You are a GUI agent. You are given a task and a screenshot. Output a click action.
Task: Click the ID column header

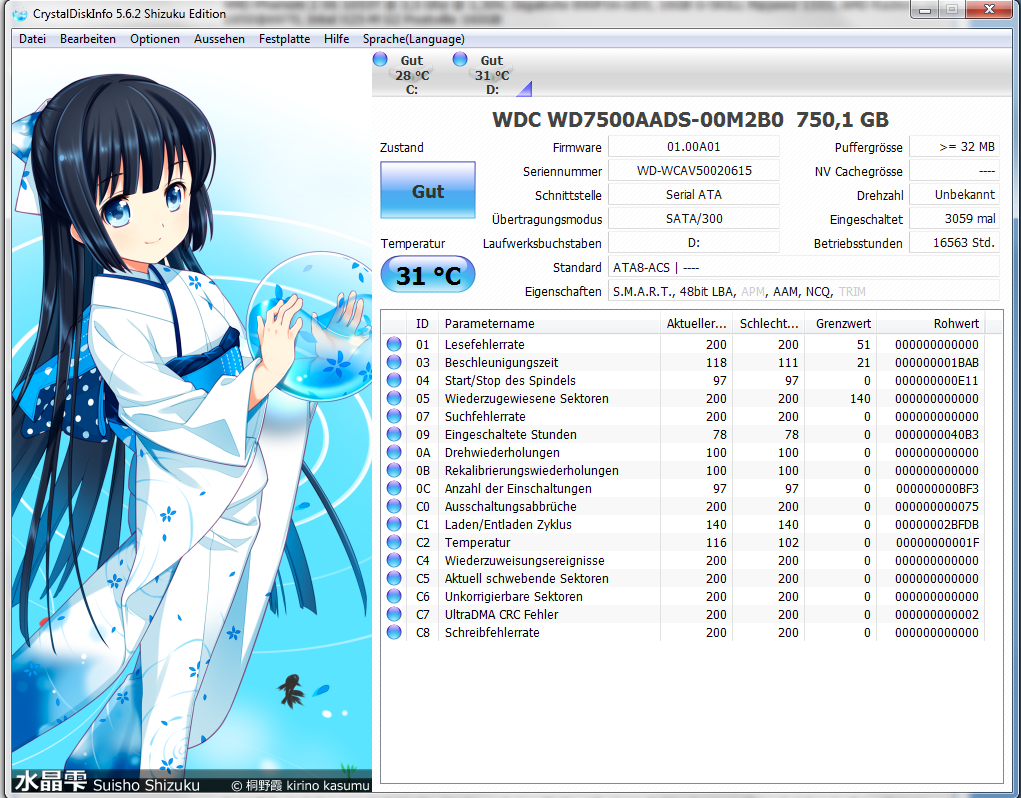click(x=422, y=323)
